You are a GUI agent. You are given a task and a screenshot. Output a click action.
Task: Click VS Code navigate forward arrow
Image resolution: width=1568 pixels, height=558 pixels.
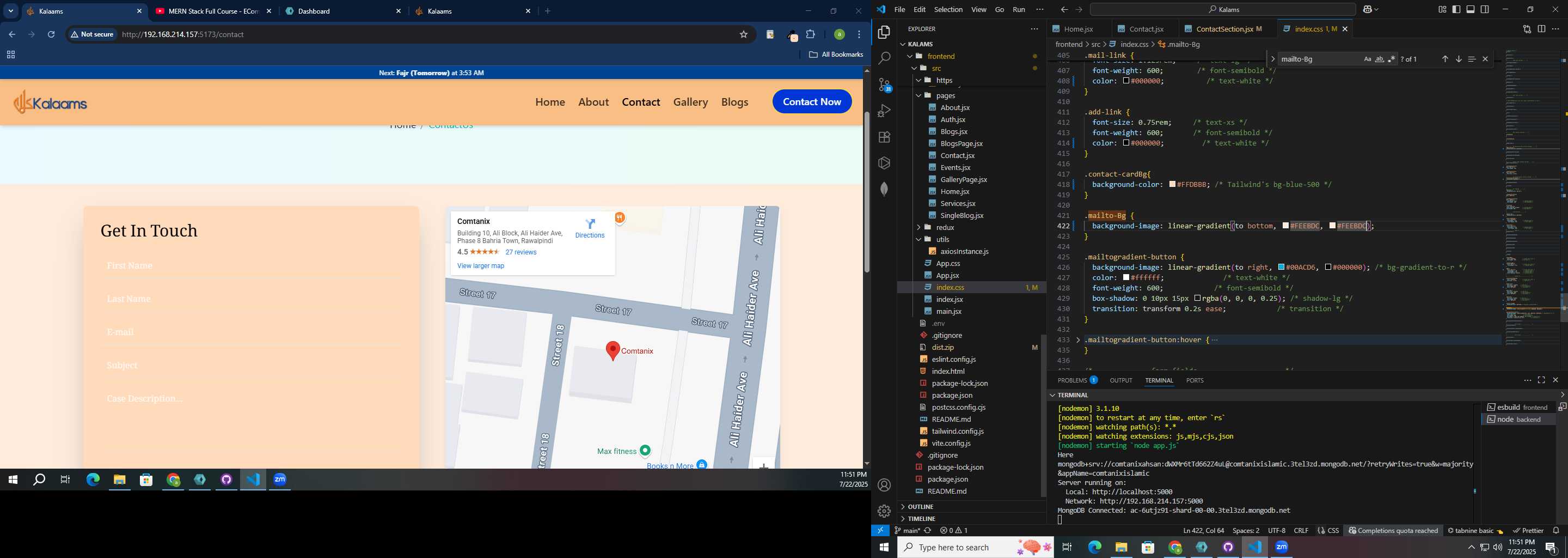point(1079,10)
